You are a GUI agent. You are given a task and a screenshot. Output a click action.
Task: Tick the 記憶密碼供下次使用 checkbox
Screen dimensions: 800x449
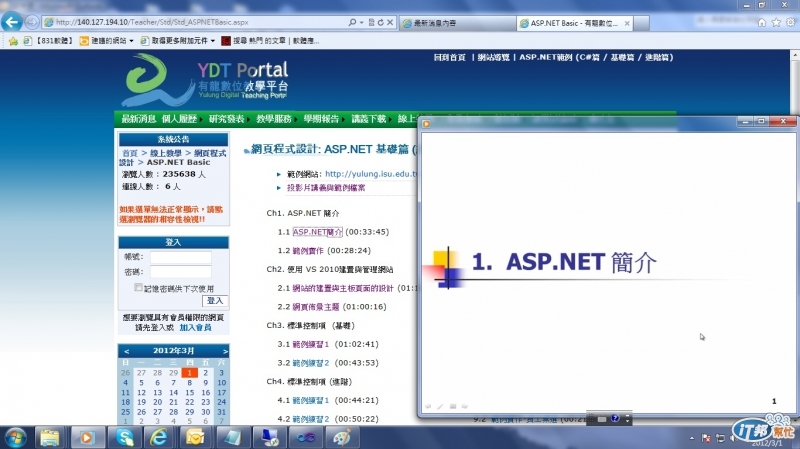tap(138, 287)
